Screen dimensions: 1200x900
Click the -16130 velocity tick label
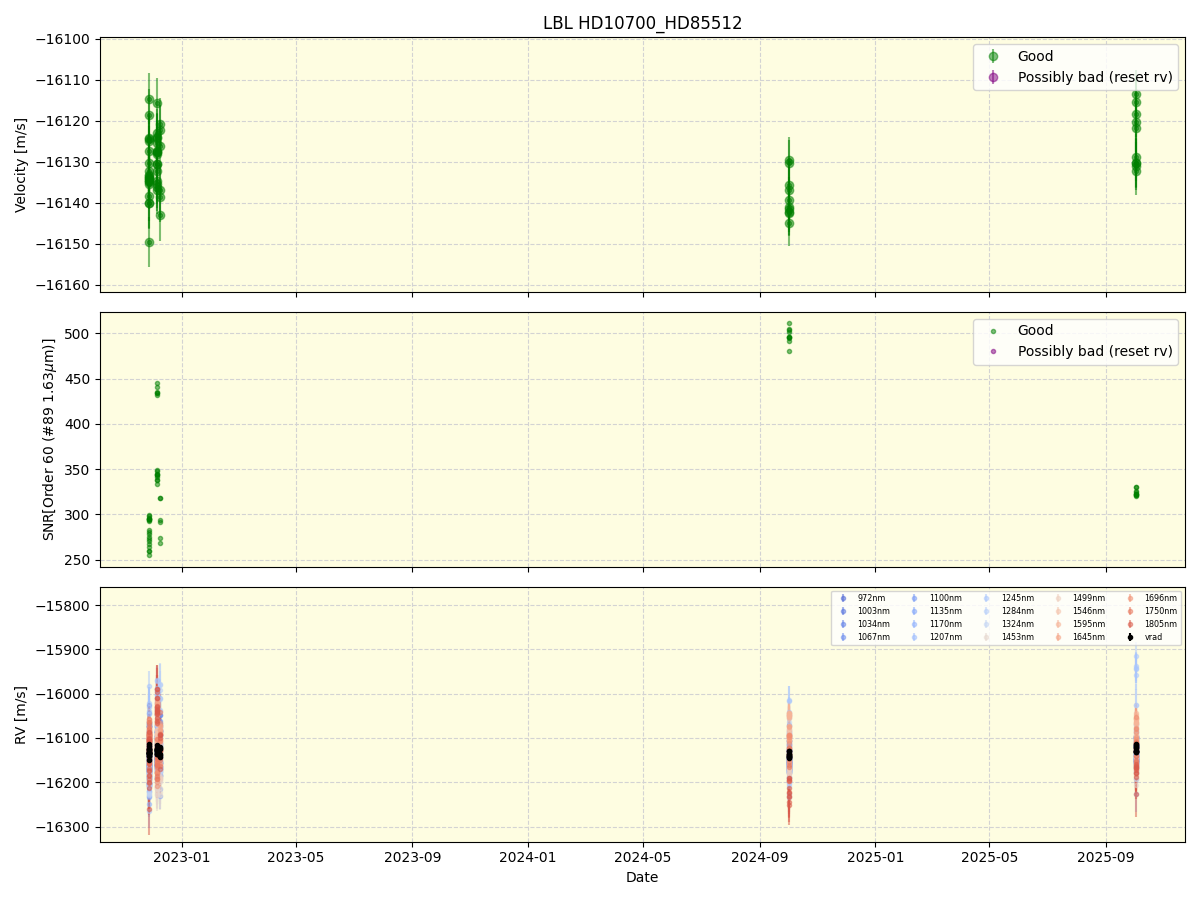65,162
